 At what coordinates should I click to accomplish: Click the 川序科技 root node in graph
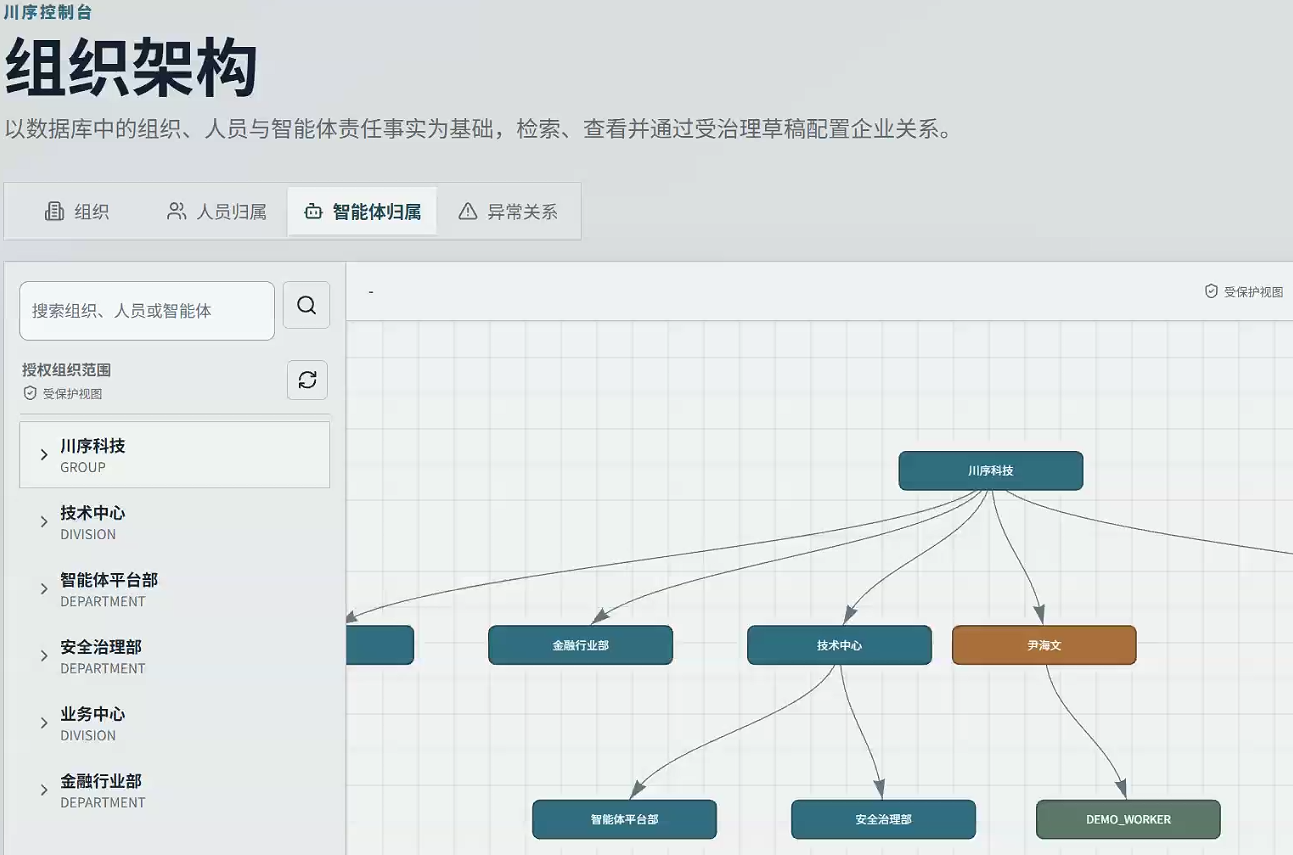(x=991, y=470)
